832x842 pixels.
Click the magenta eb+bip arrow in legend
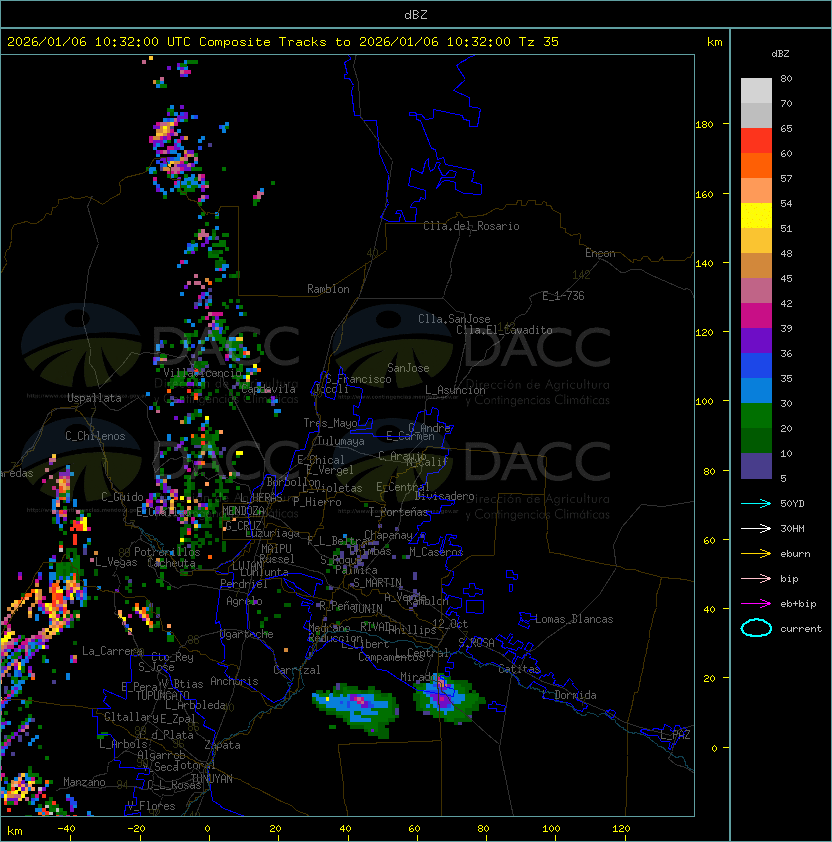tap(756, 604)
